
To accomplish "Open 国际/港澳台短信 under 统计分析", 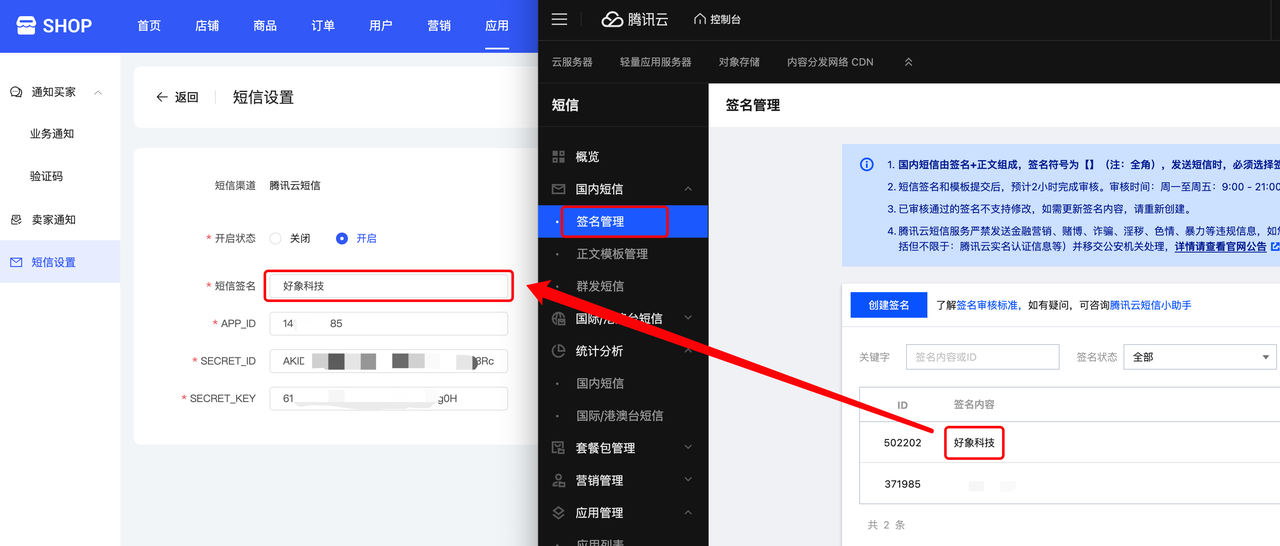I will coord(620,415).
